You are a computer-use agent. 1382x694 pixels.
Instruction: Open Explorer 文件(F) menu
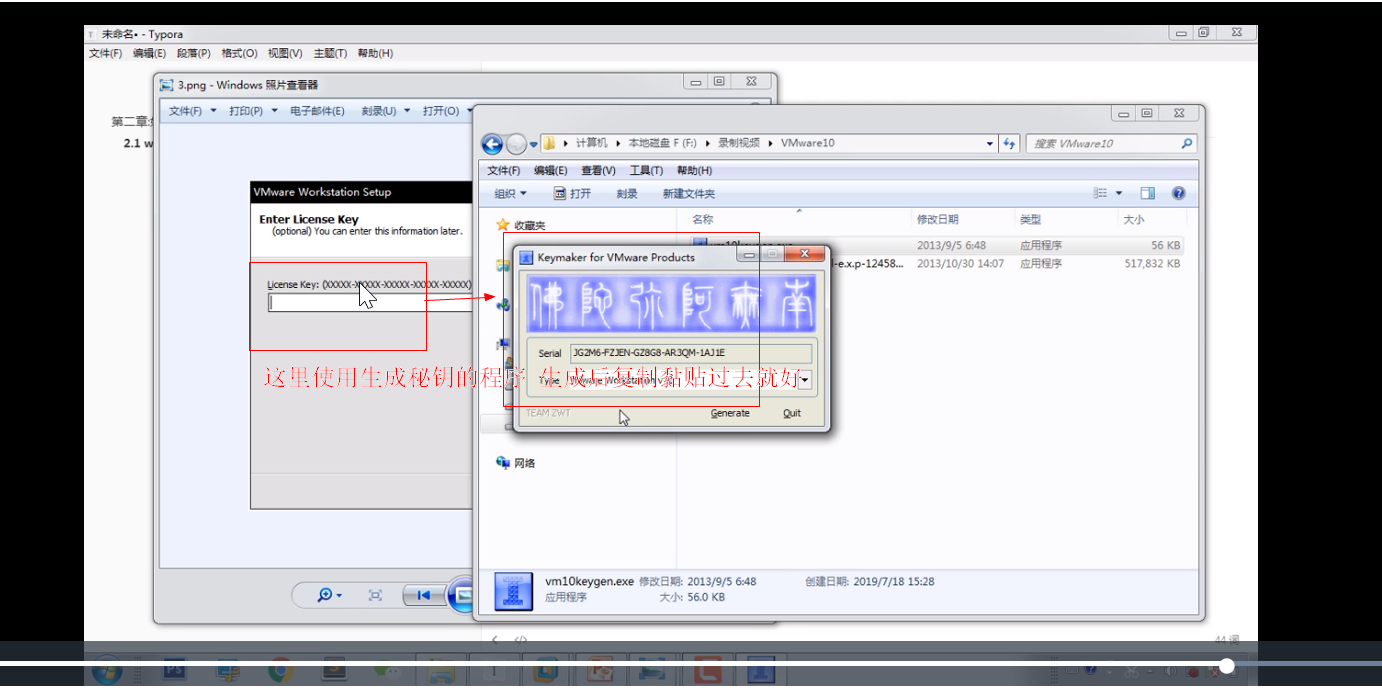[x=504, y=170]
